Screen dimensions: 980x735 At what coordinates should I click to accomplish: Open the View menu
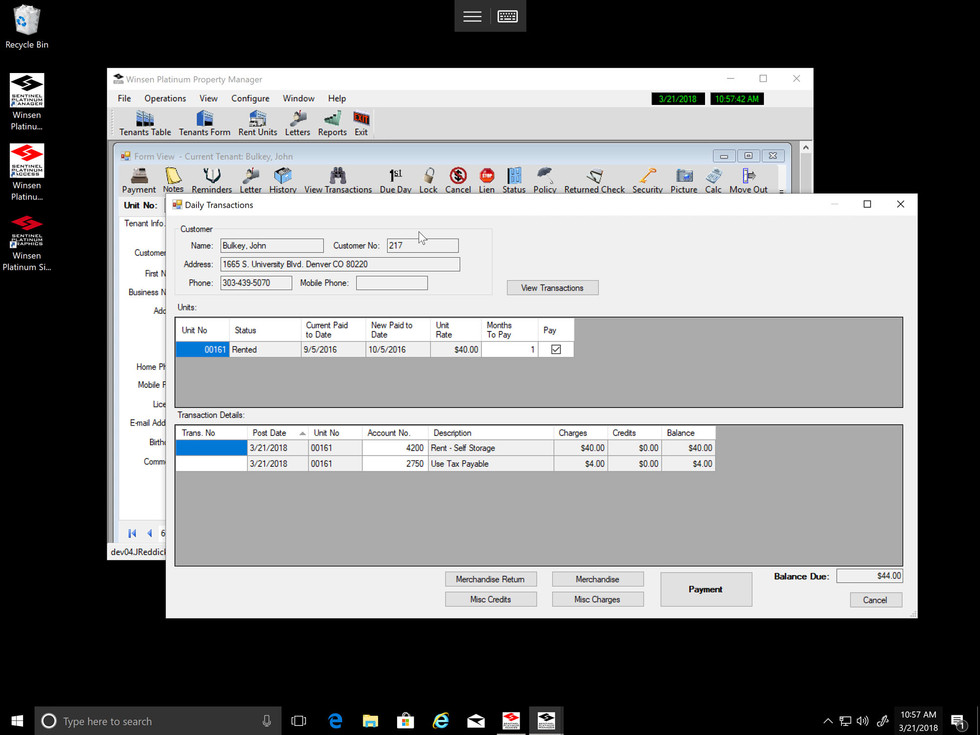(208, 98)
